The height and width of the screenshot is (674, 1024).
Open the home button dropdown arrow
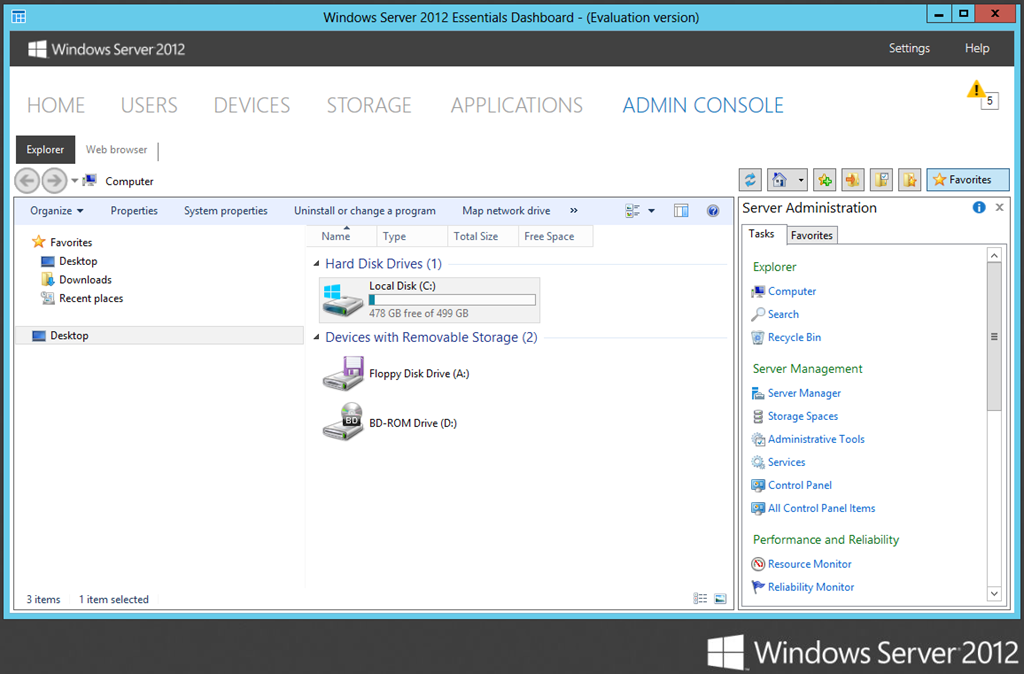click(x=801, y=180)
